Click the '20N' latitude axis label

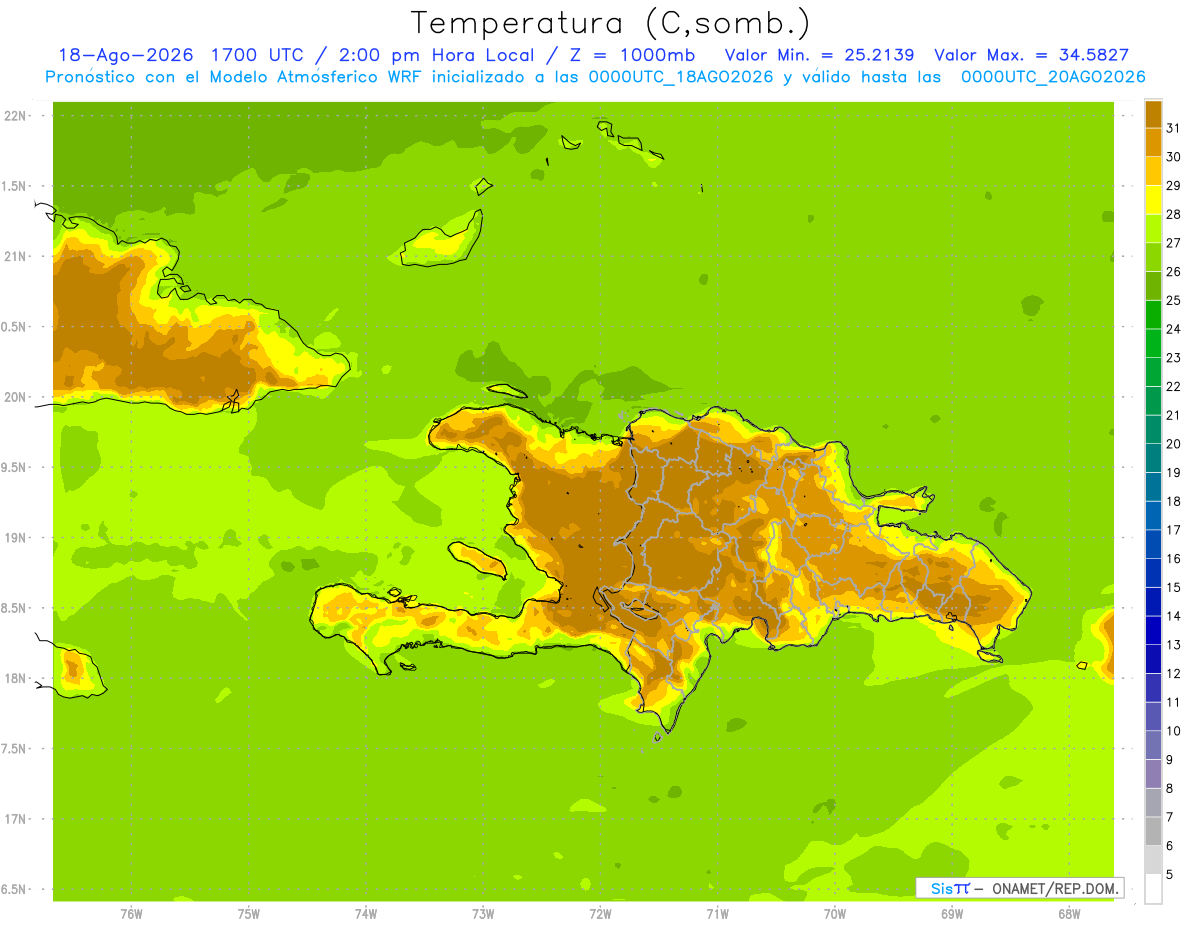13,397
